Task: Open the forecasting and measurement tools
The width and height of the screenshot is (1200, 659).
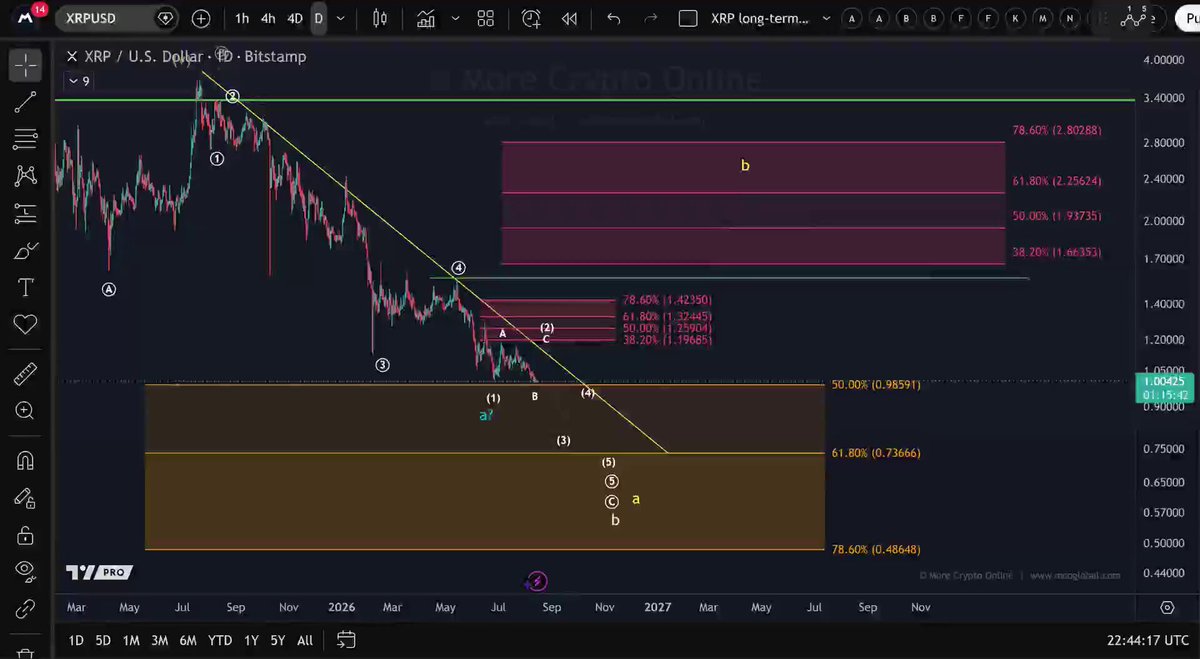Action: click(25, 213)
